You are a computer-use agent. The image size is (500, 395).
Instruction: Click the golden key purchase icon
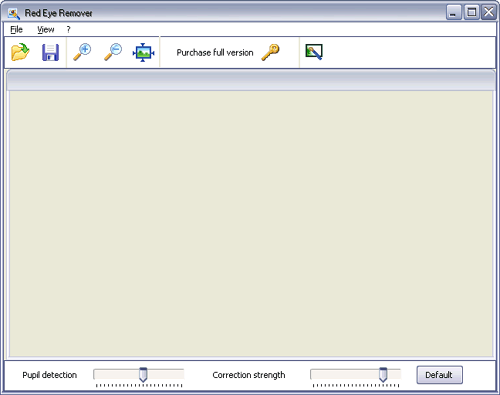(270, 52)
